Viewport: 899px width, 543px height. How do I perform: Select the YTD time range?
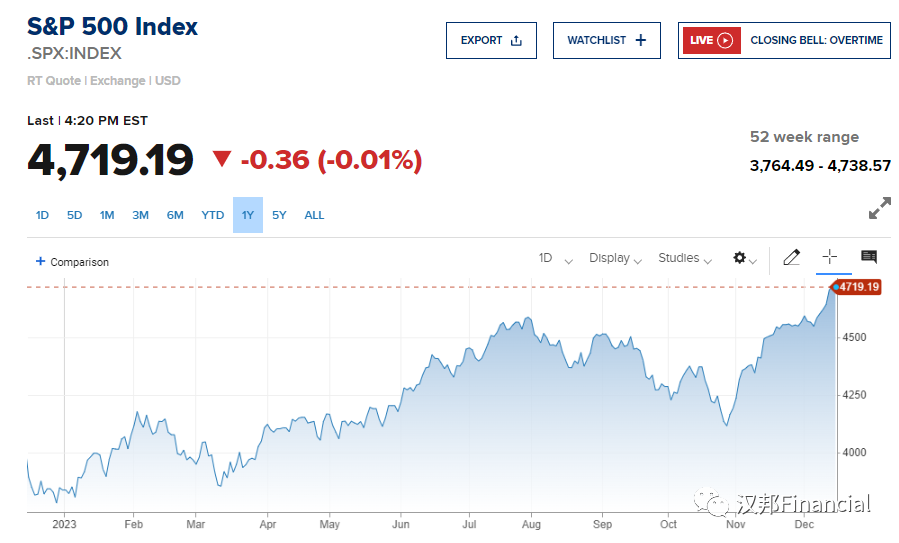pos(212,215)
